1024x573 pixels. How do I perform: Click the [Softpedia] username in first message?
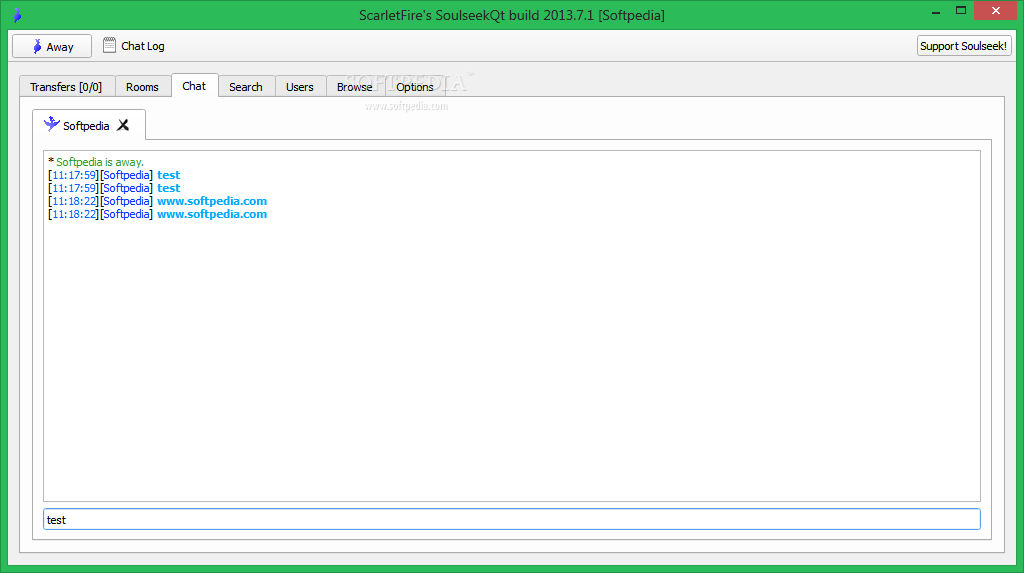[127, 175]
